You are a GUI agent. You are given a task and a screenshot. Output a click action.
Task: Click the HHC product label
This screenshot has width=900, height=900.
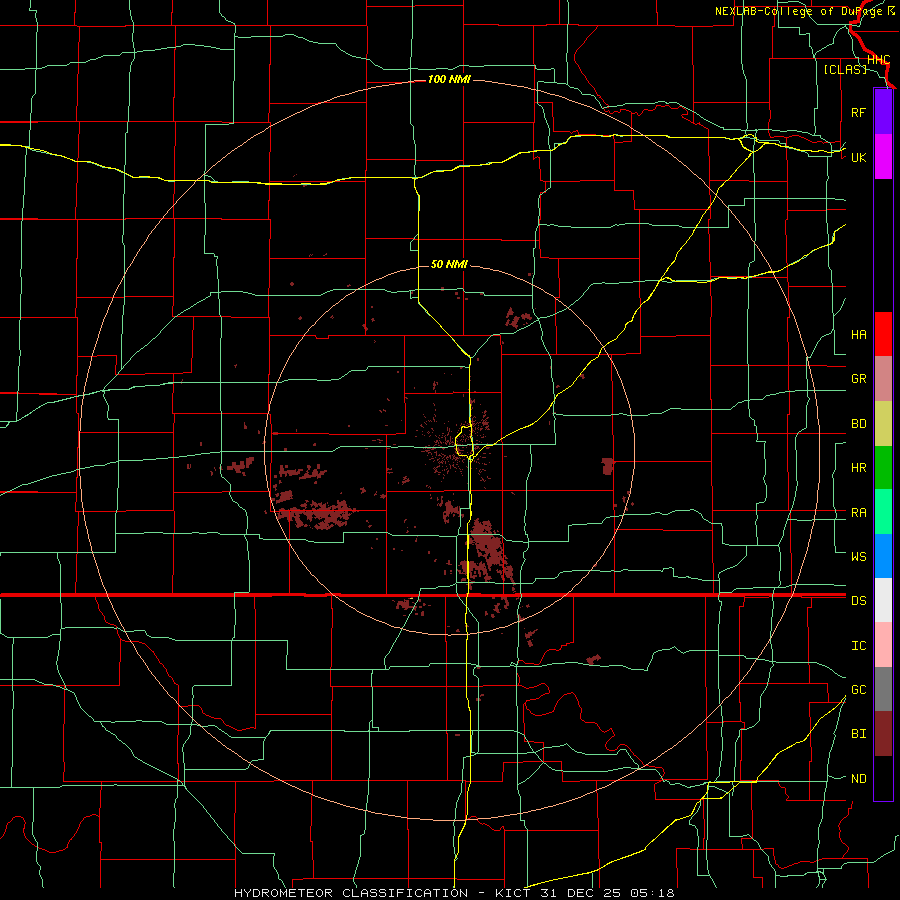pyautogui.click(x=878, y=60)
